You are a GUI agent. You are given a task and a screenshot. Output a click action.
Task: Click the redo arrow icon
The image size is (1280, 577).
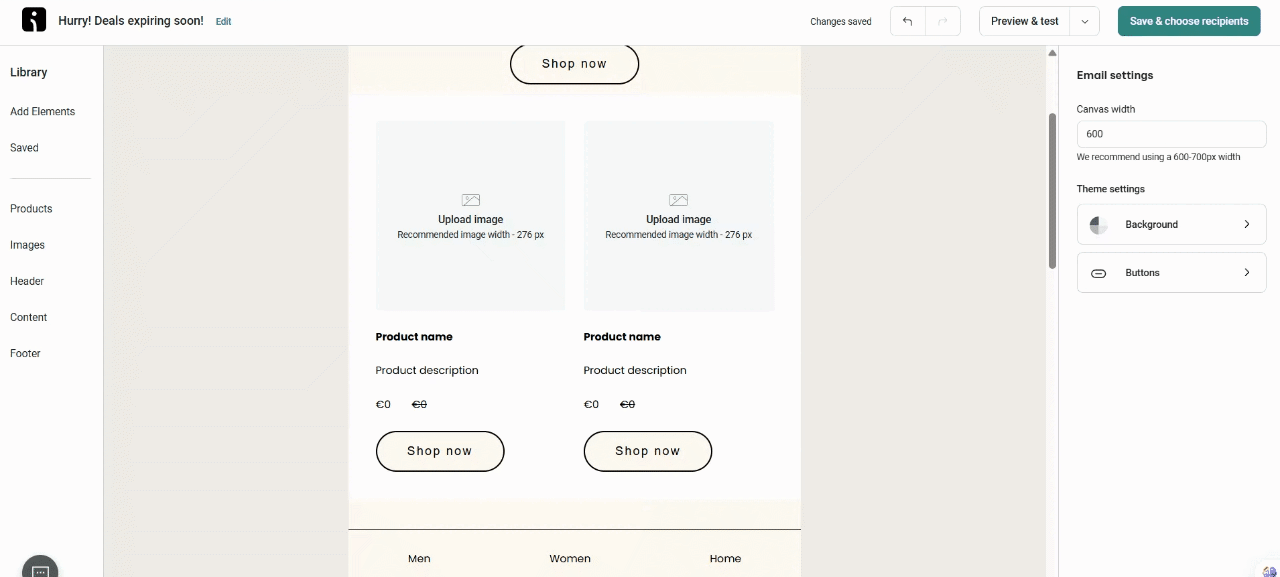point(942,21)
